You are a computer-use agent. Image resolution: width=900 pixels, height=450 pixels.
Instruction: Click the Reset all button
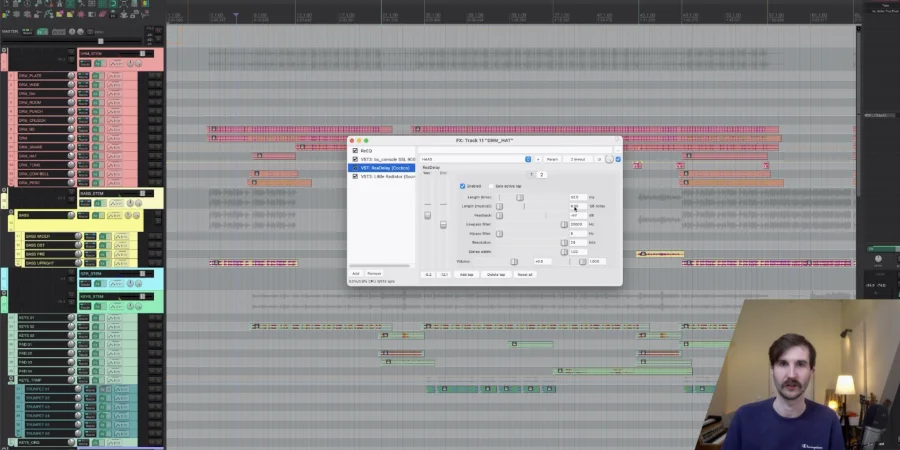point(525,274)
